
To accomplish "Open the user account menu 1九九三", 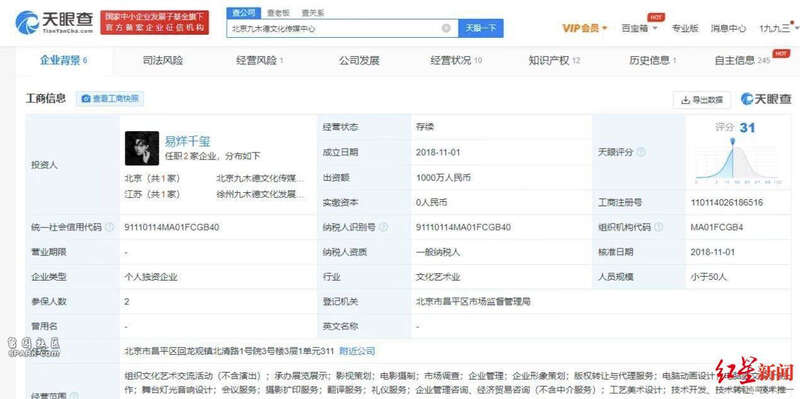I will (x=778, y=28).
